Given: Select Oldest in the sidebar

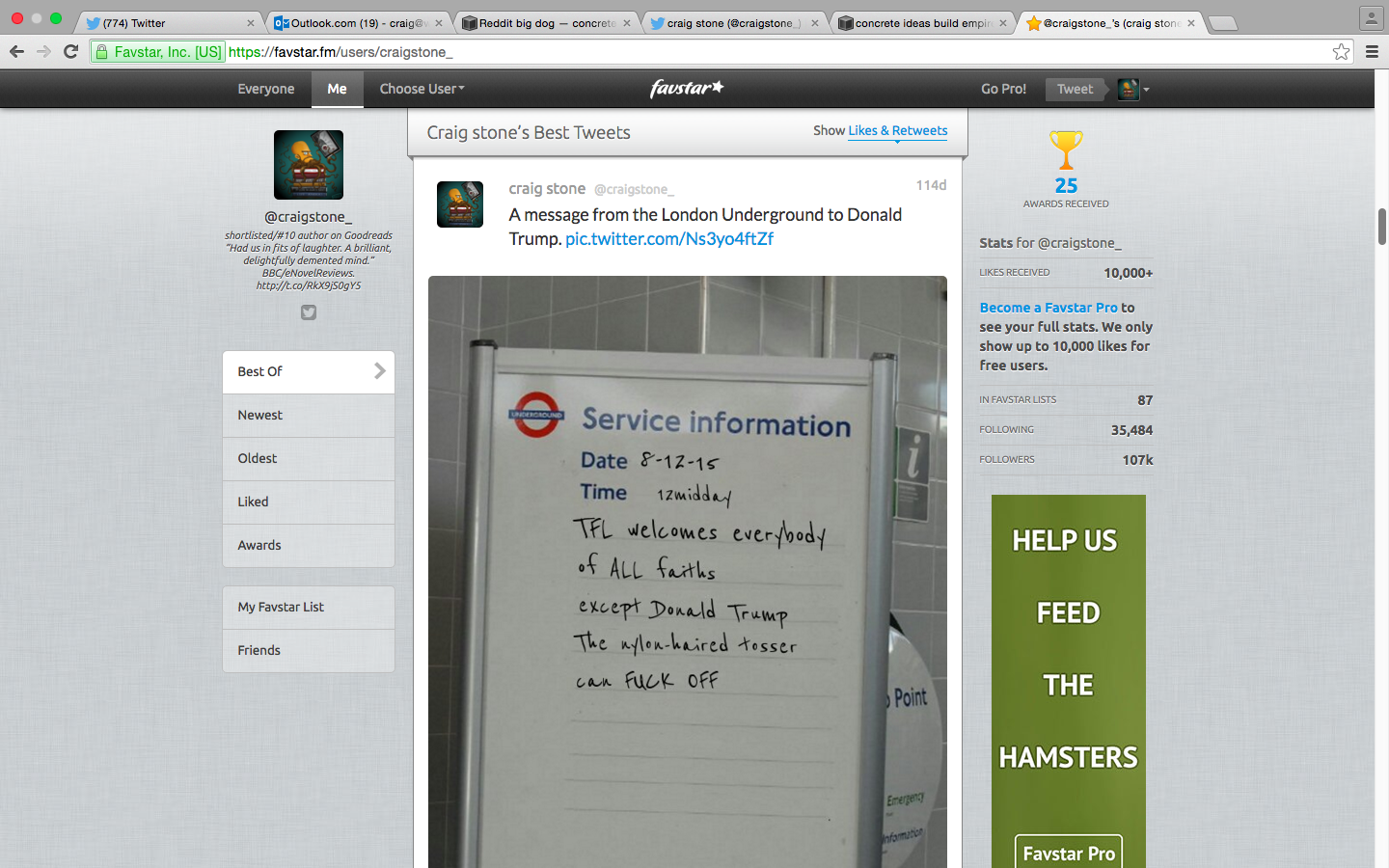Looking at the screenshot, I should (x=309, y=458).
